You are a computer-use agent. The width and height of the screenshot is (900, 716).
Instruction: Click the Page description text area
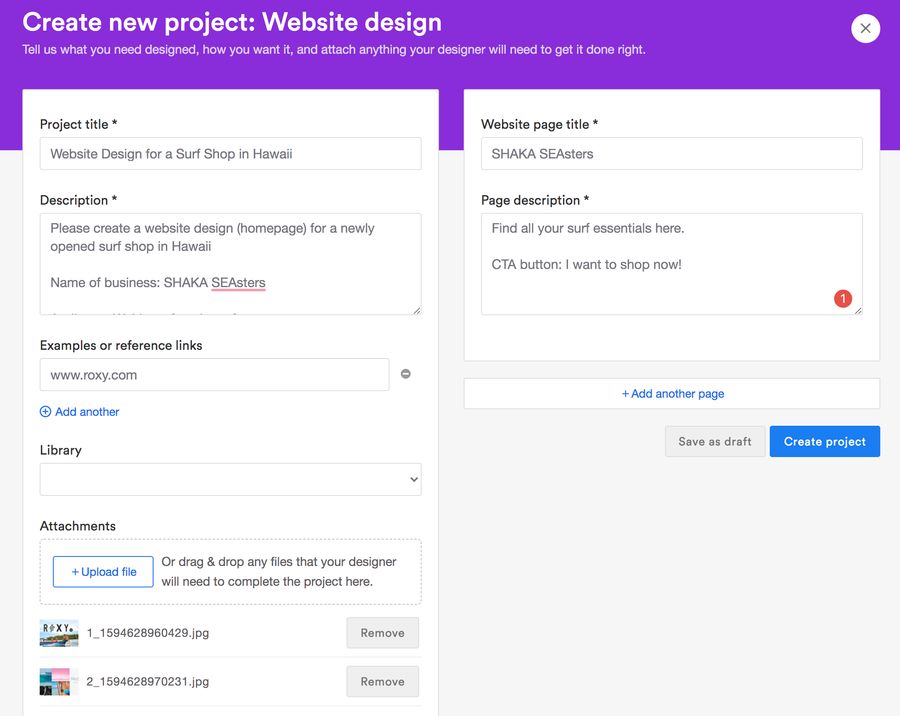[671, 264]
